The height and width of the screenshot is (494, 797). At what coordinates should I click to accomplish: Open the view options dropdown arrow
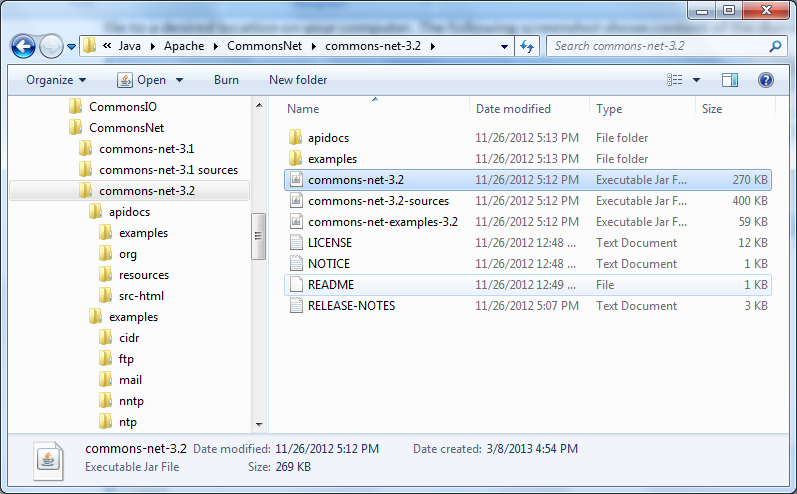tap(696, 80)
